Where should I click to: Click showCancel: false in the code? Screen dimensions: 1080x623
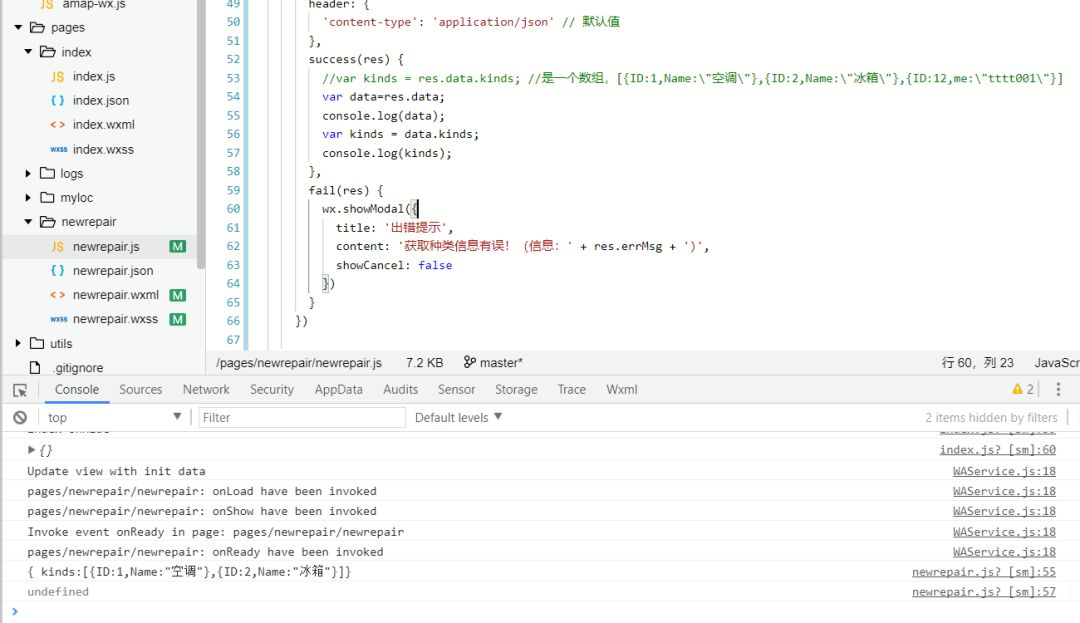pos(394,265)
